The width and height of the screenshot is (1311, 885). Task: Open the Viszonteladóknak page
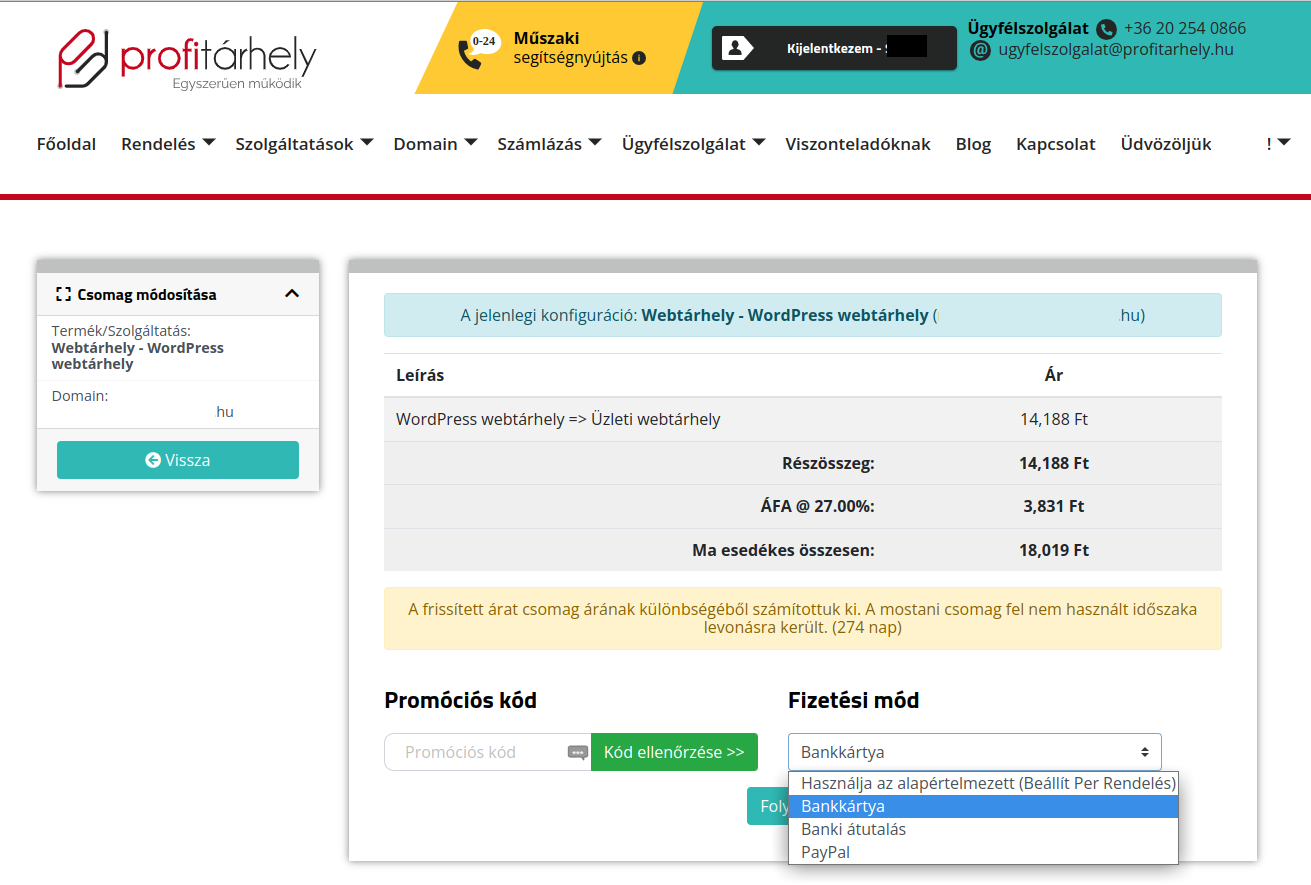(858, 144)
